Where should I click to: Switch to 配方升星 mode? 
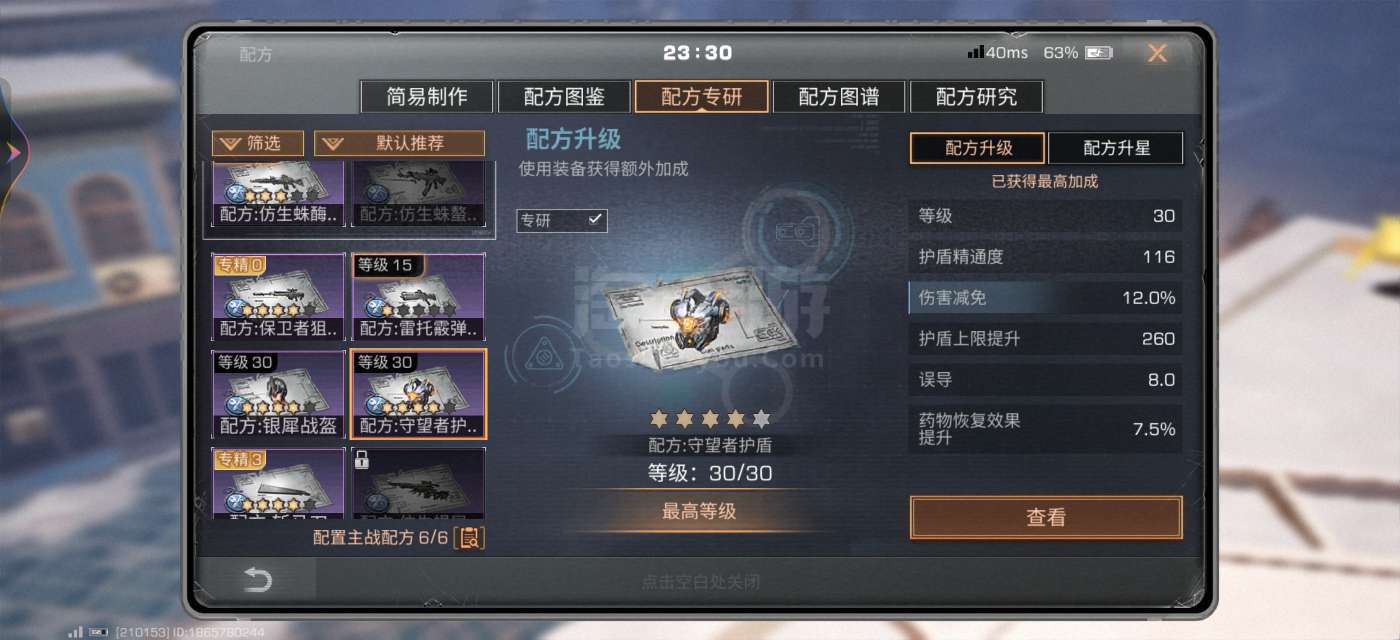[x=1116, y=148]
